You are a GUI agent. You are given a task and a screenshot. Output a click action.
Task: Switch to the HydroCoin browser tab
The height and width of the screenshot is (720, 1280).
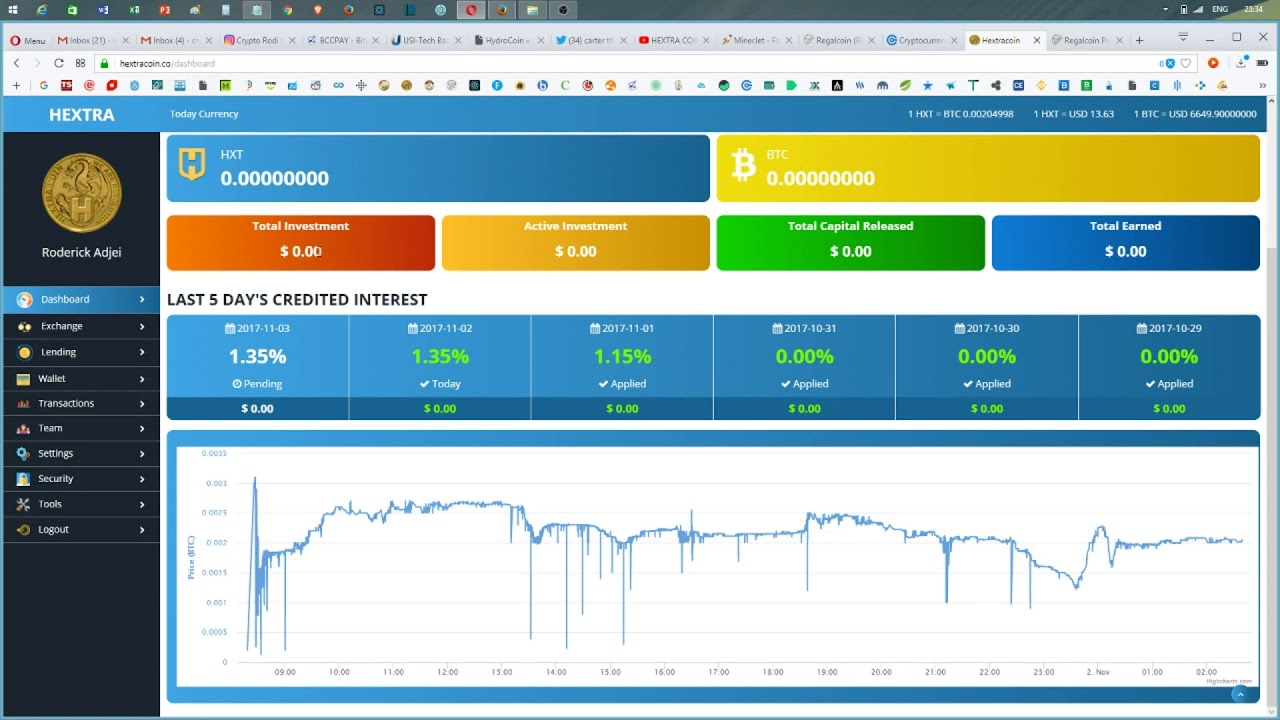[x=511, y=41]
